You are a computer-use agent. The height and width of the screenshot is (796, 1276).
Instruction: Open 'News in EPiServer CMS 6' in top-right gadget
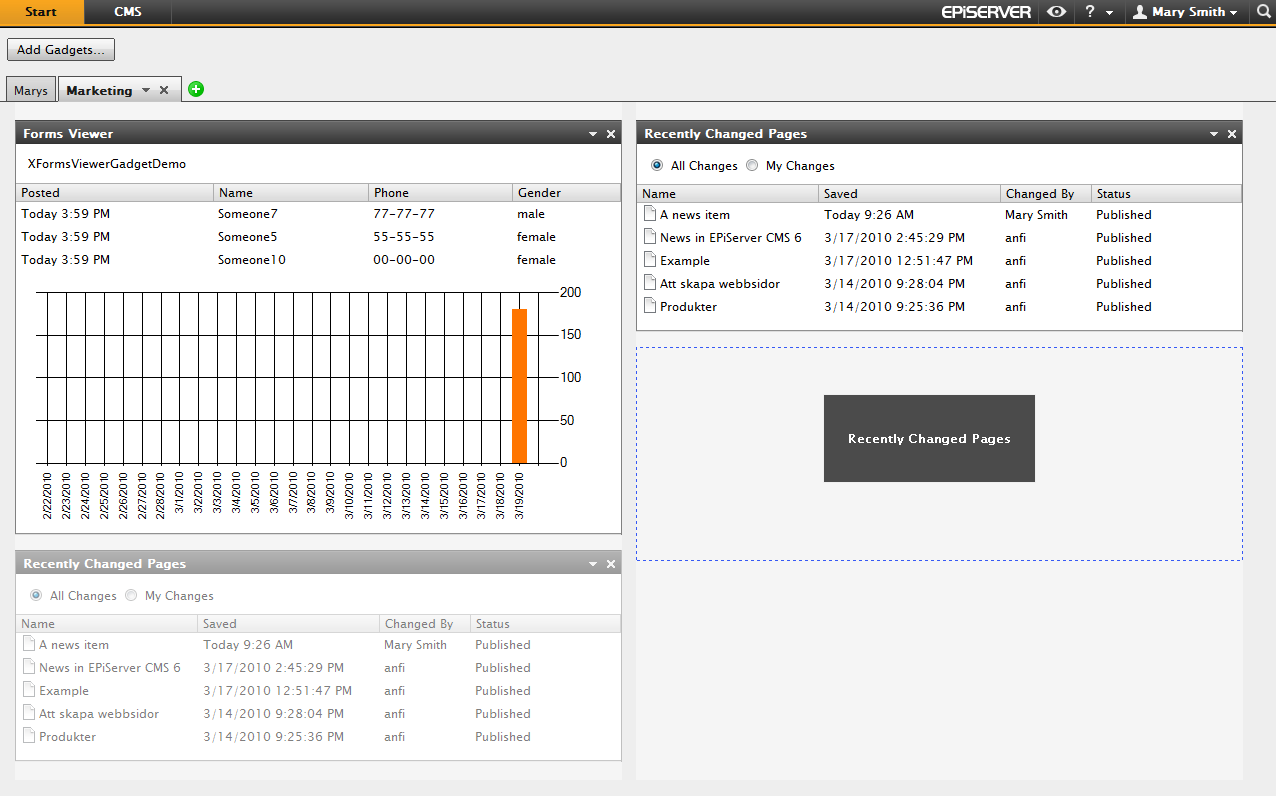(x=731, y=238)
